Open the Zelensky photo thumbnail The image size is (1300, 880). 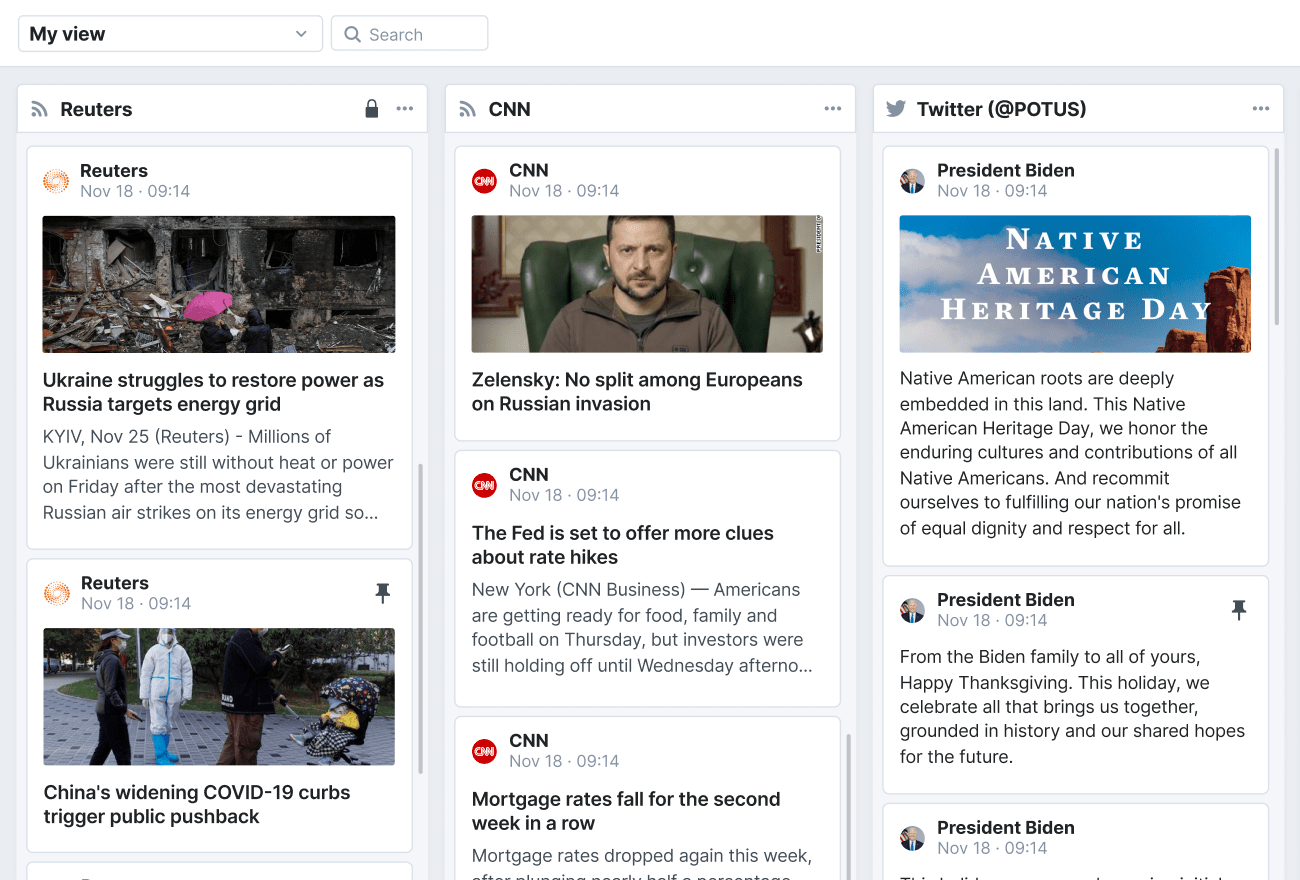tap(647, 284)
